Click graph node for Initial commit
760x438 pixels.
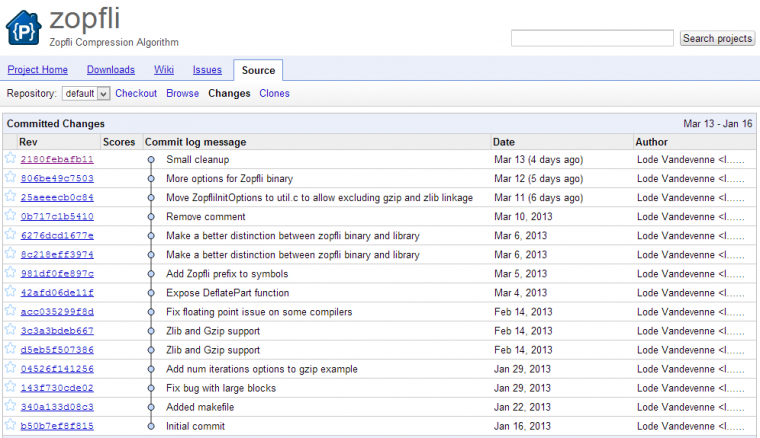click(151, 426)
